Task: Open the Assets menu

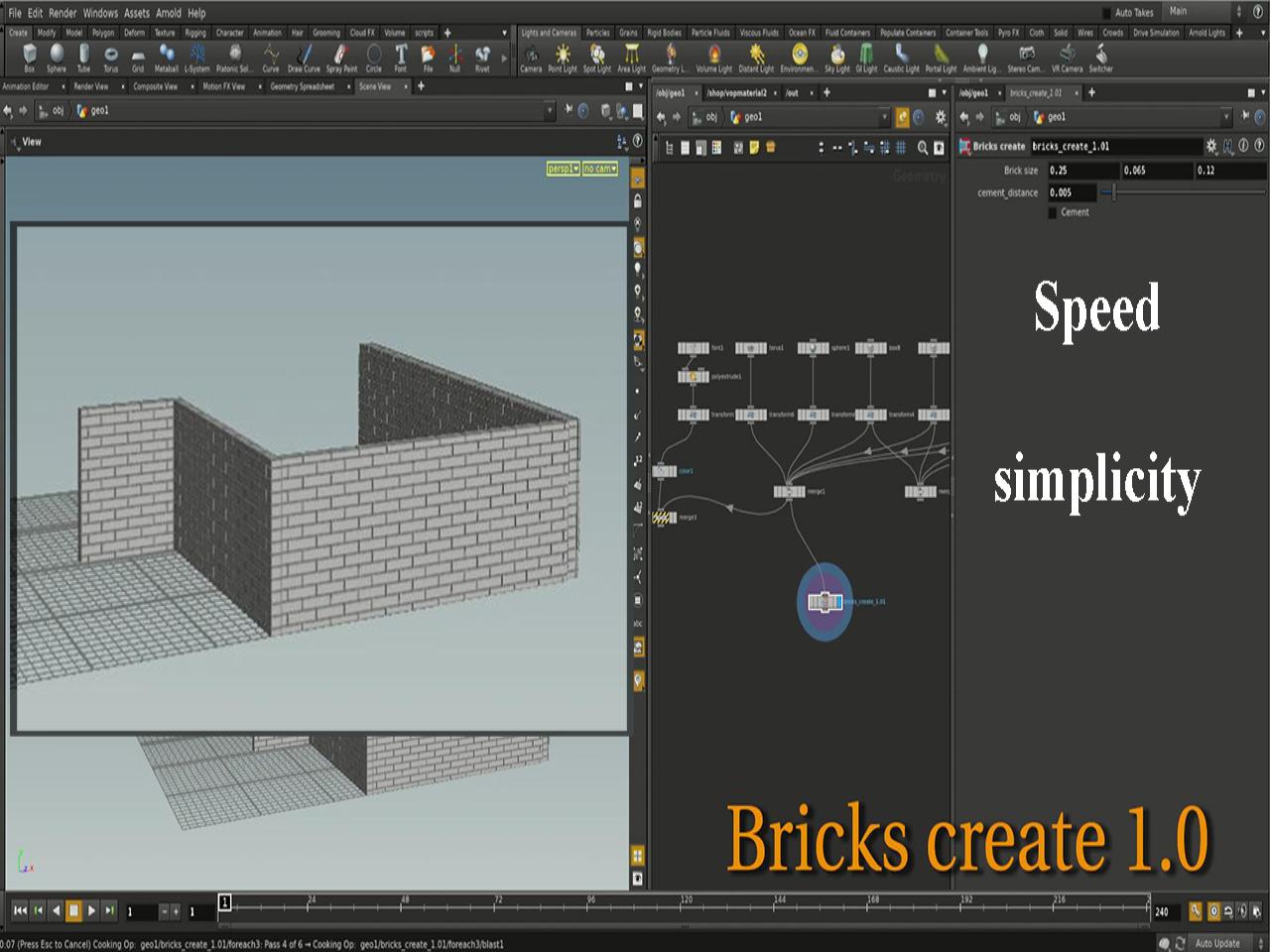Action: pos(136,13)
